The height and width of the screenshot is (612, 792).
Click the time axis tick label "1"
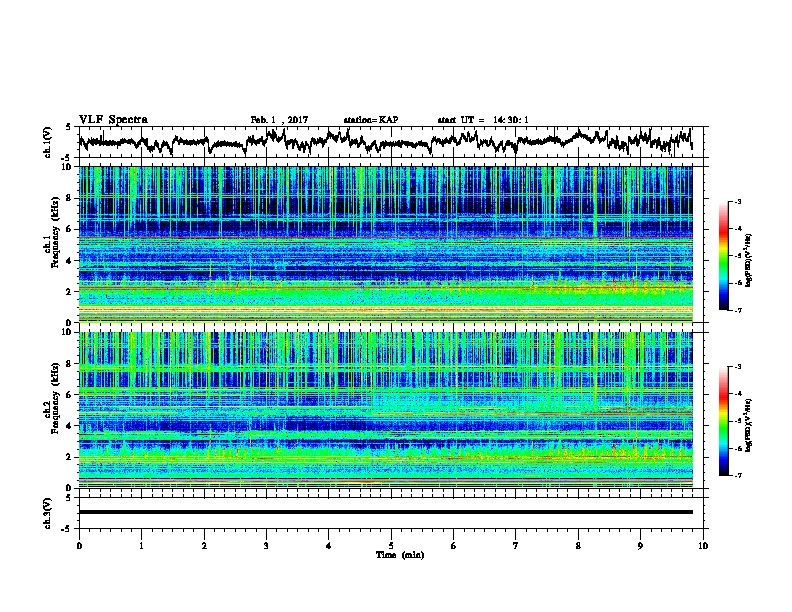[x=141, y=546]
